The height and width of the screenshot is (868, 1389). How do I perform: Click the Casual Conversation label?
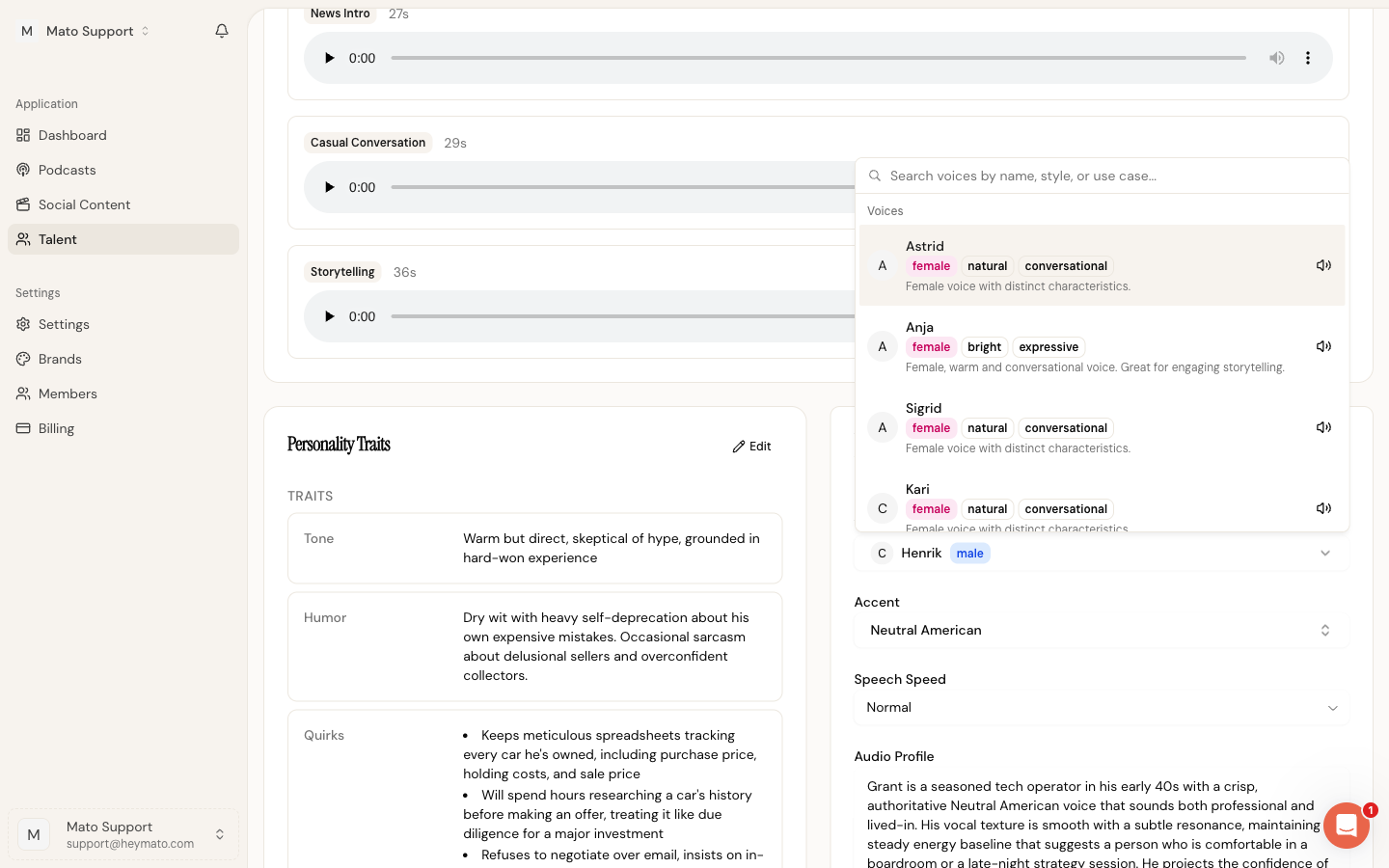point(368,143)
